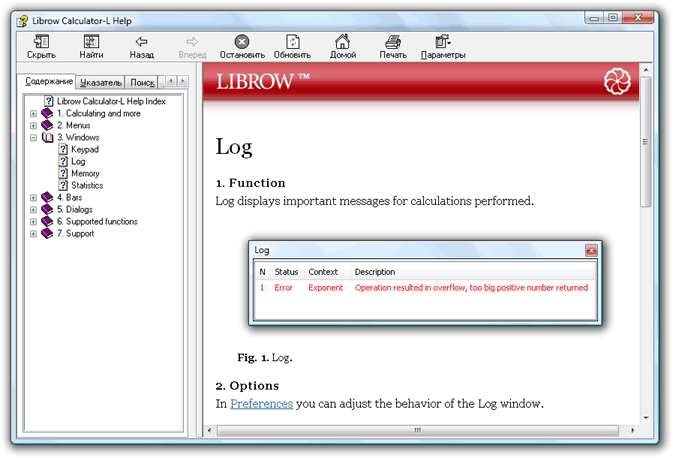Close the Librow Calculator-L Help window

click(x=638, y=18)
